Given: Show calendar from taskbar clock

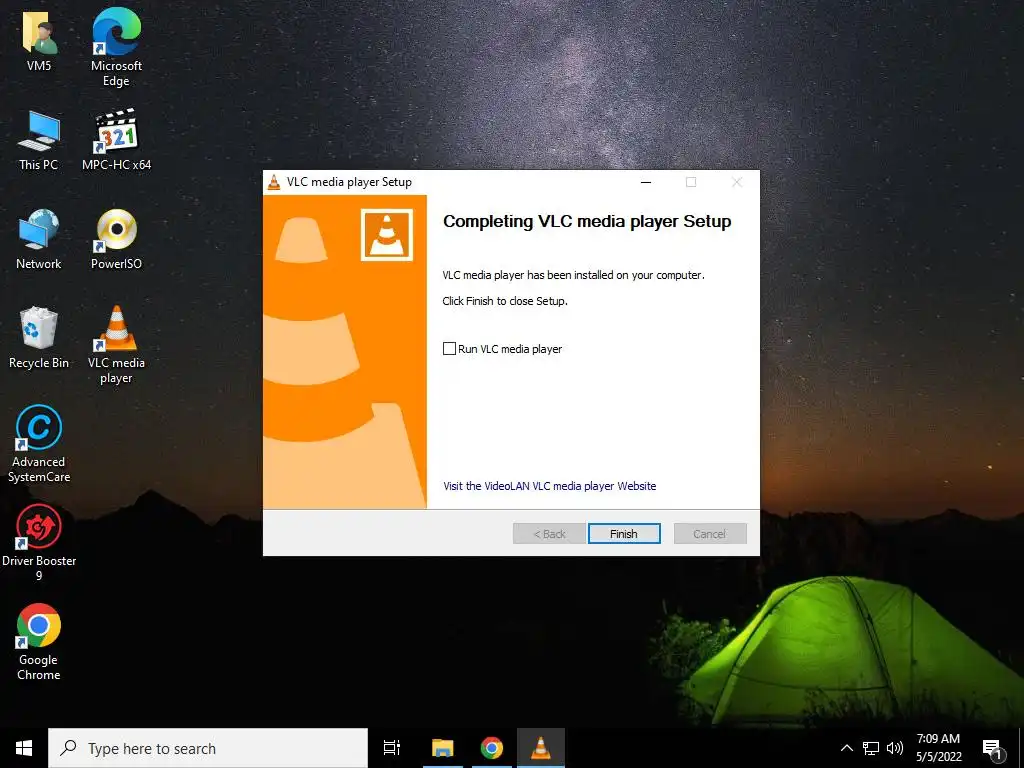Looking at the screenshot, I should pyautogui.click(x=938, y=748).
